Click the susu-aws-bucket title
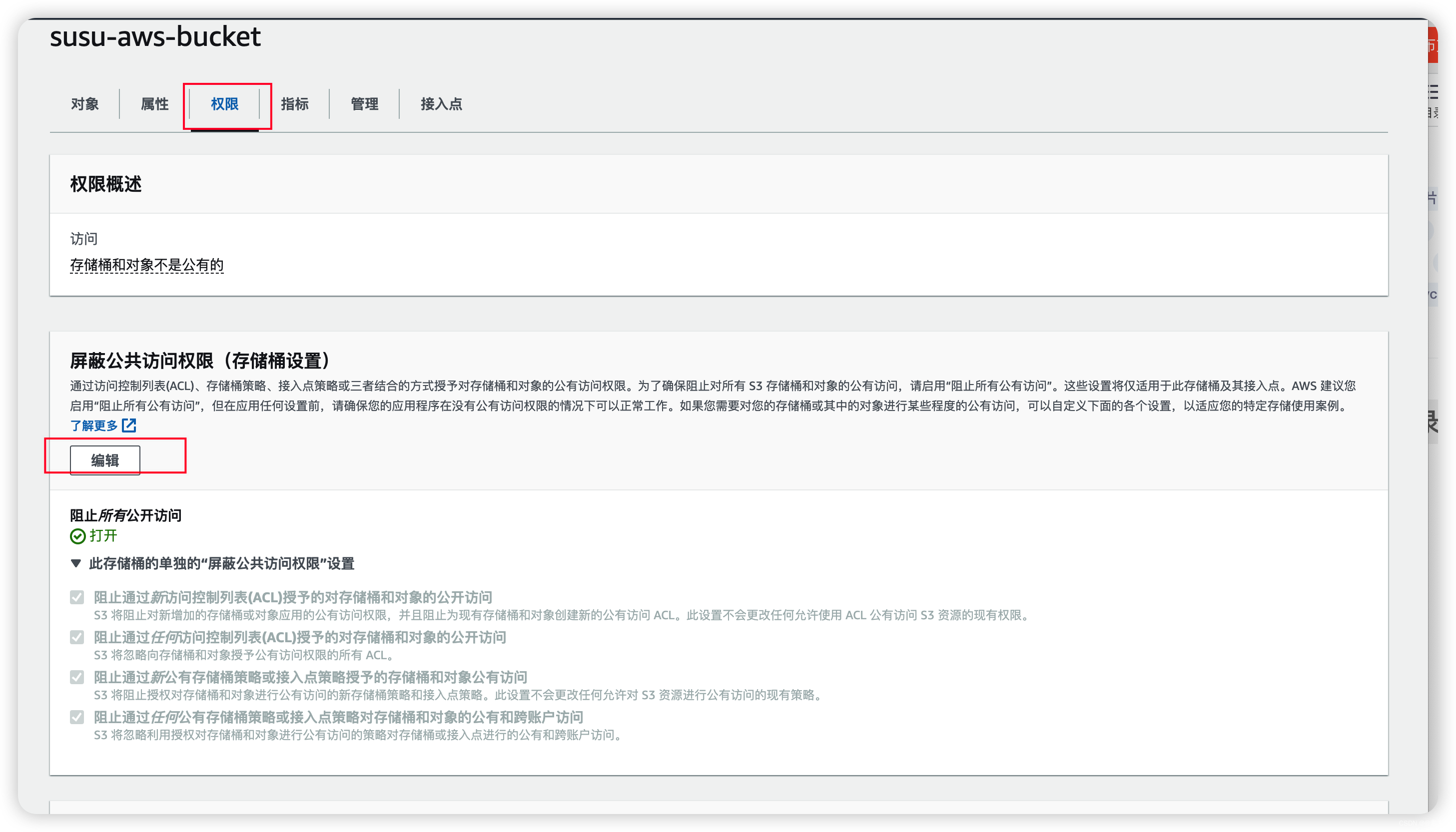The image size is (1456, 832). [155, 37]
